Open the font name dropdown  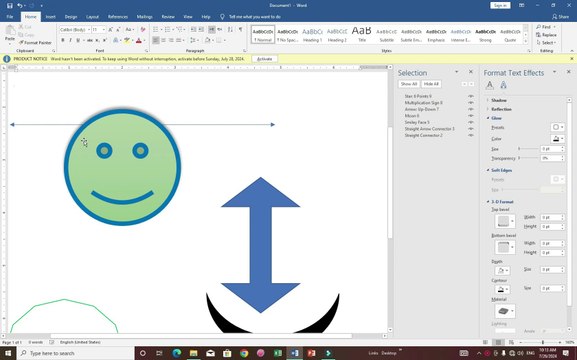tap(89, 29)
